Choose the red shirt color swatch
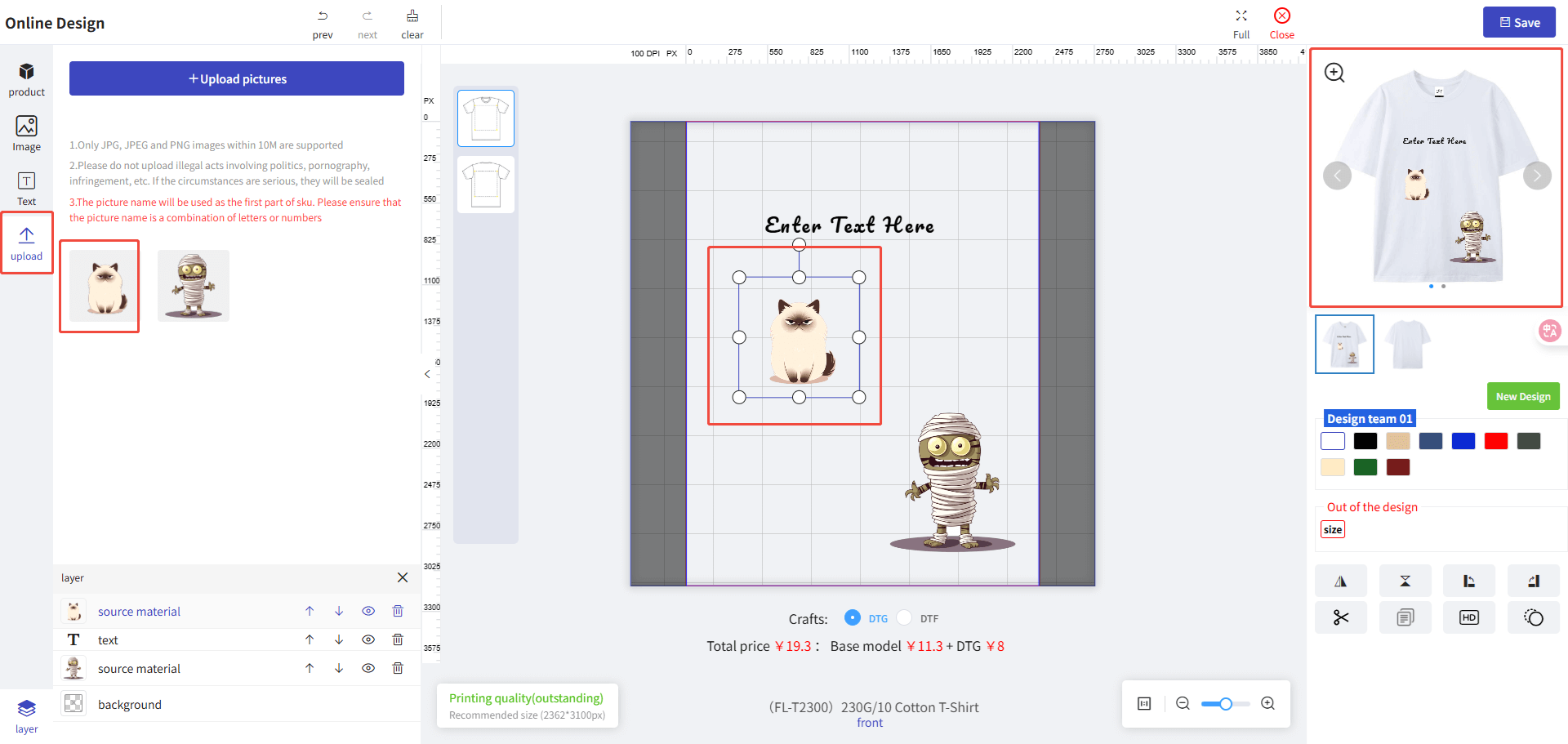The image size is (1568, 744). pyautogui.click(x=1495, y=441)
